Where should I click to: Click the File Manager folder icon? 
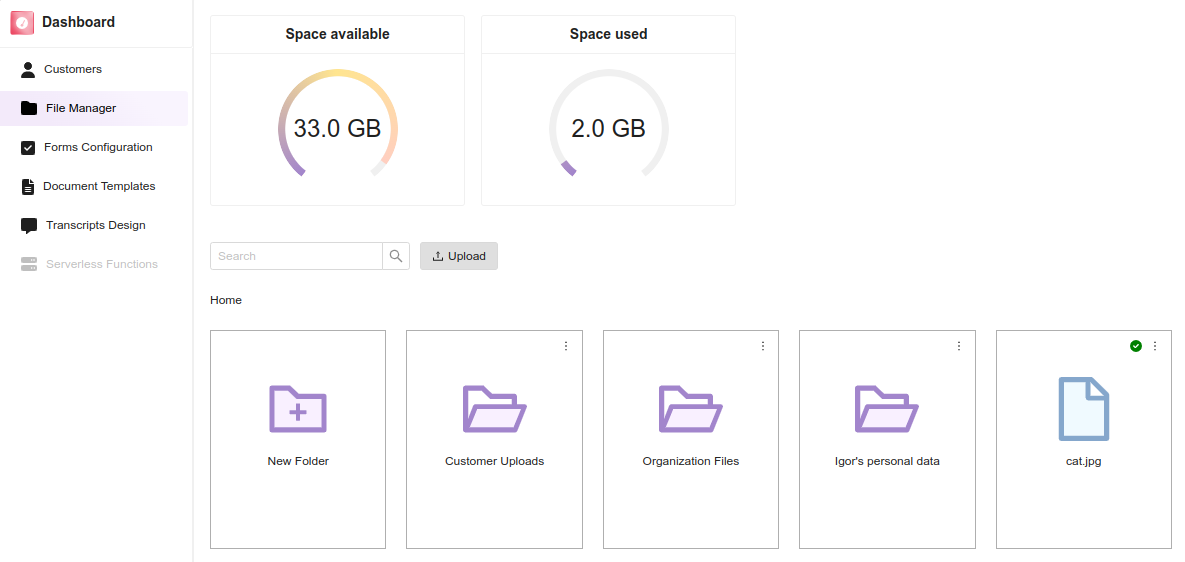pos(29,108)
